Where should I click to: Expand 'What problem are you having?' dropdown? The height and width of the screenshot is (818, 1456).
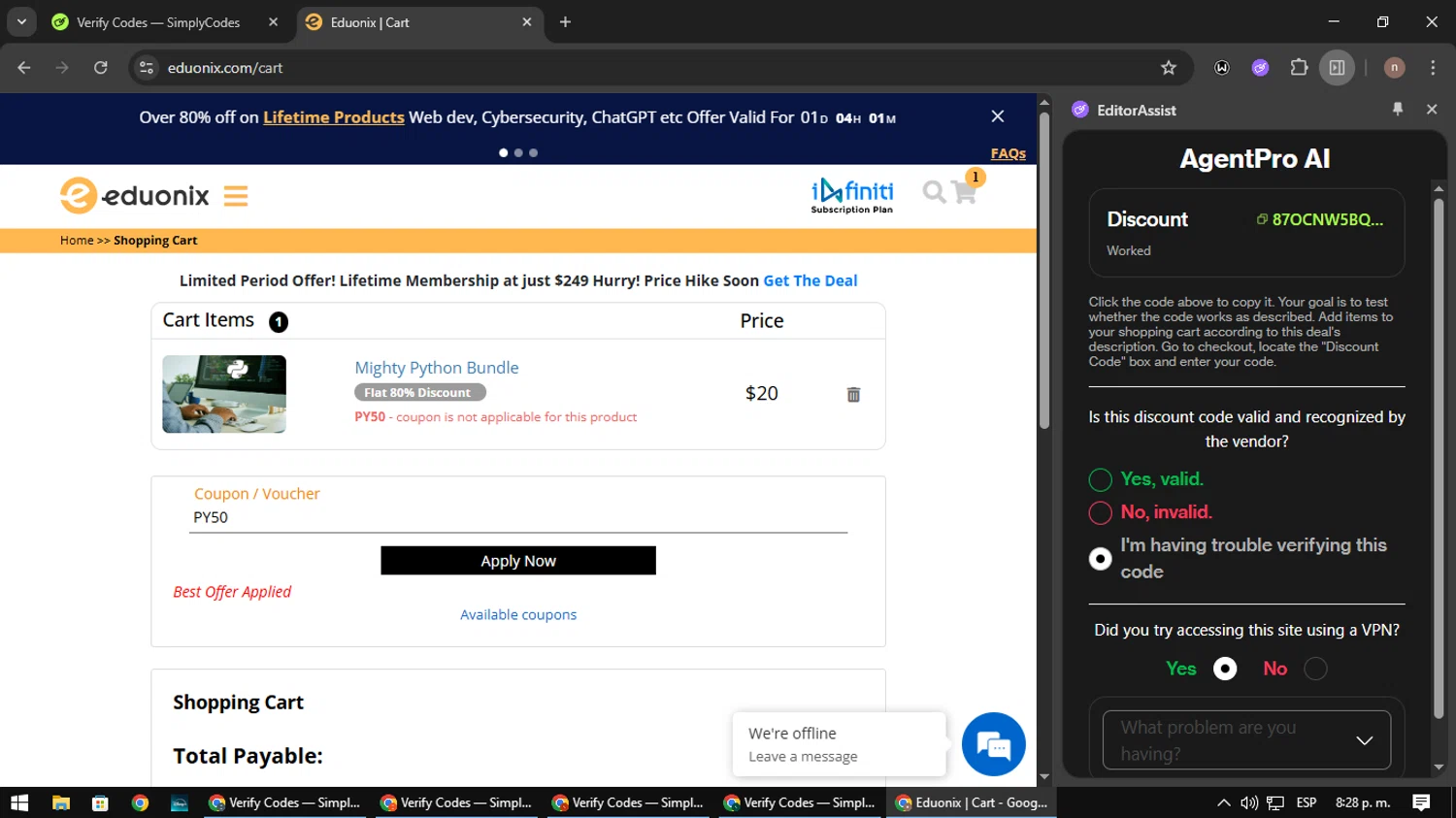[1246, 740]
